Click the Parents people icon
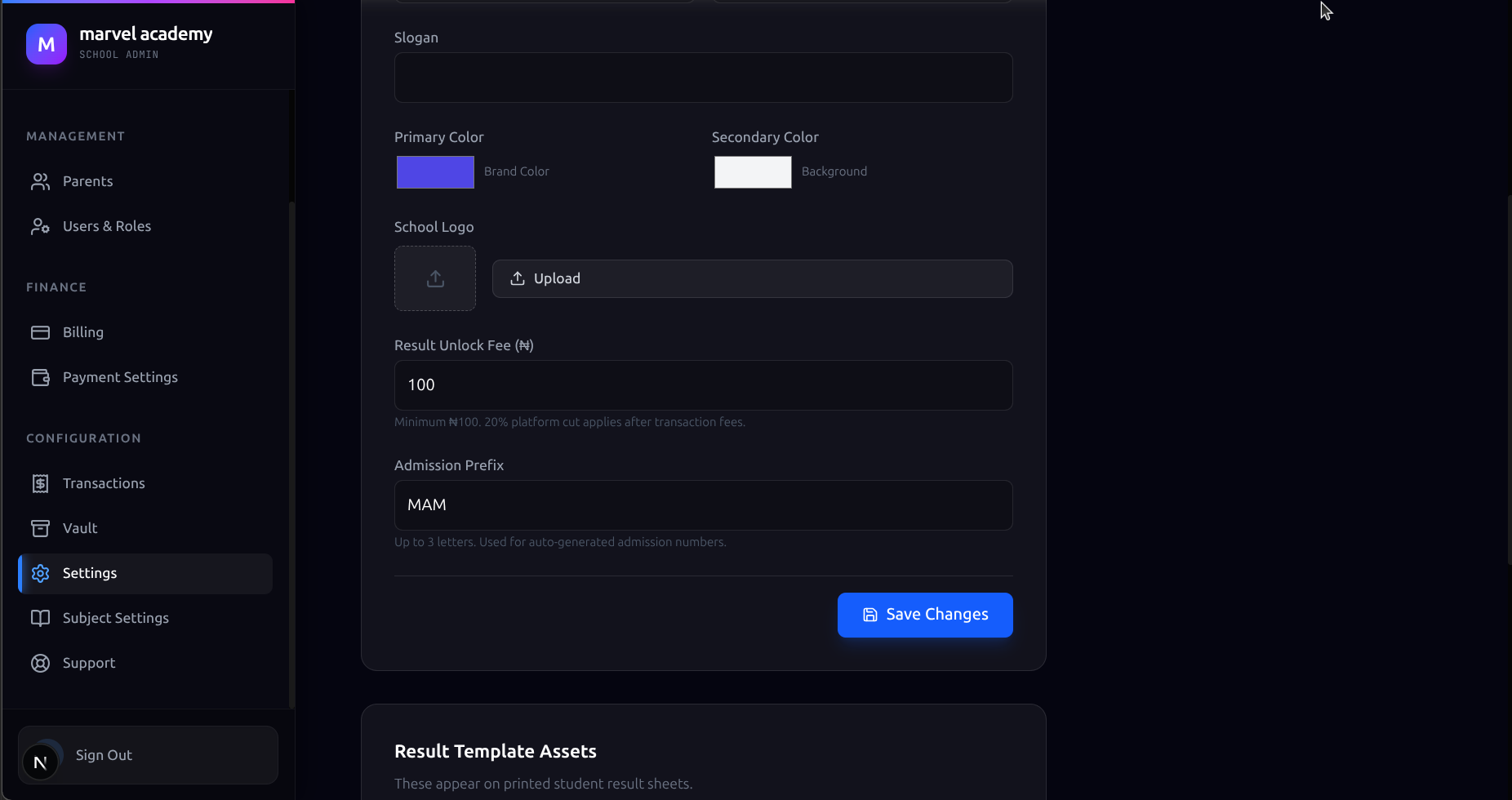This screenshot has width=1512, height=800. (x=40, y=181)
